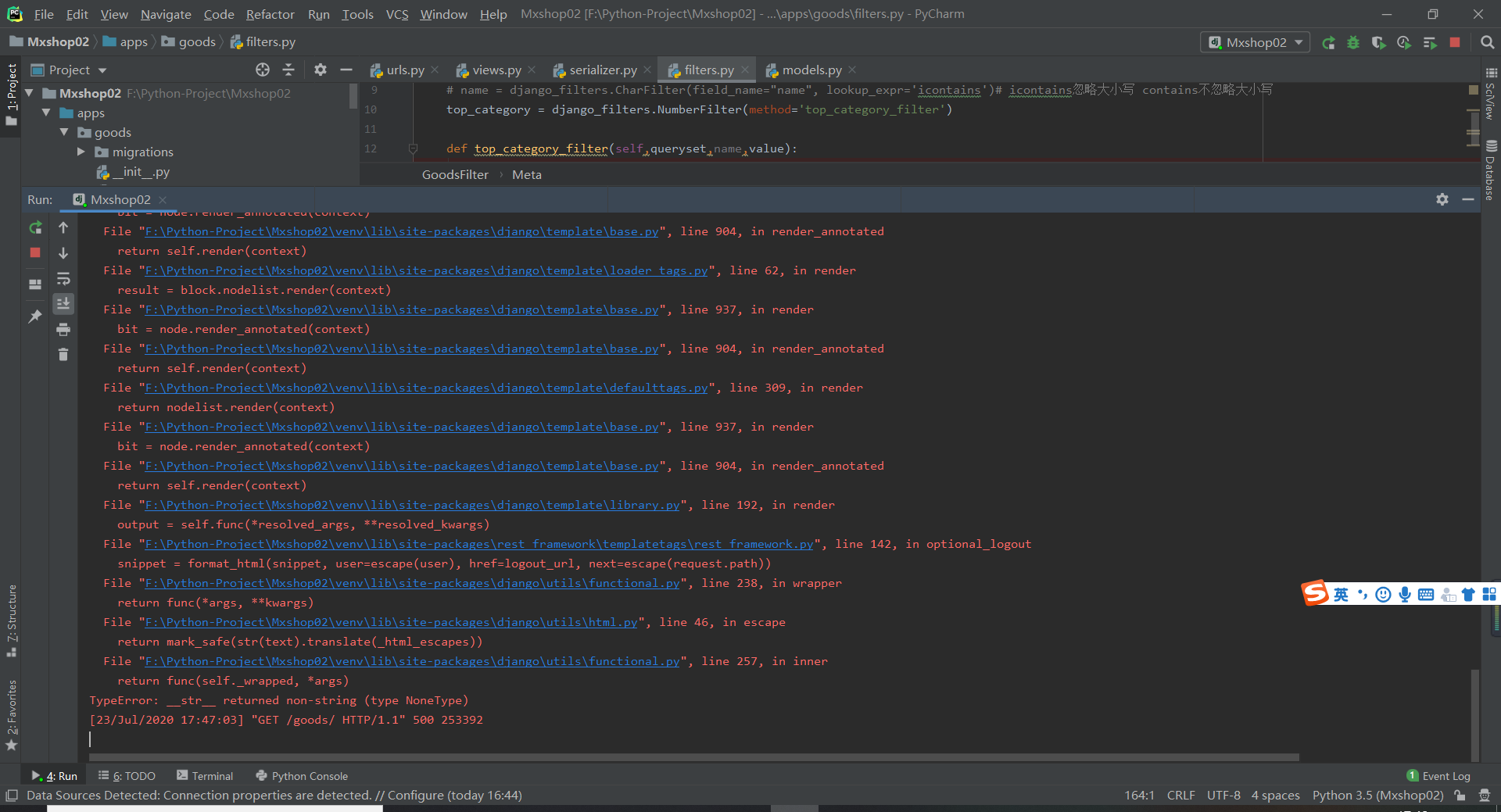
Task: Run Mxshop02 with coverage
Action: 1378,43
